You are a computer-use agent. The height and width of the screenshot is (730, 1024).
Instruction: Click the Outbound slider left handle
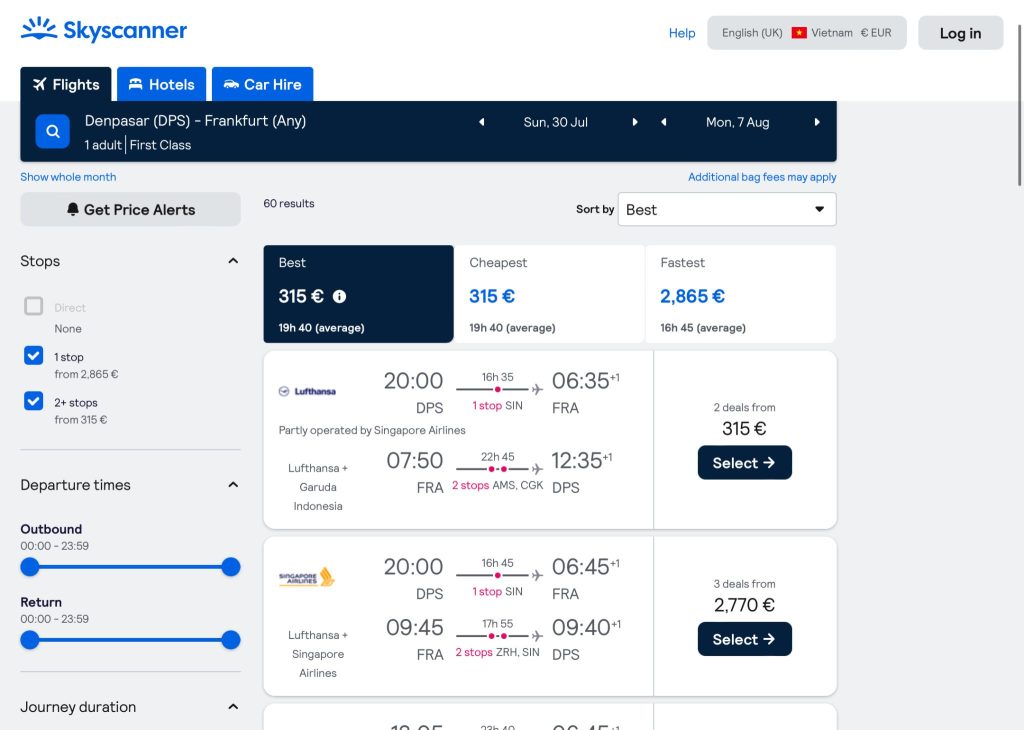click(30, 567)
